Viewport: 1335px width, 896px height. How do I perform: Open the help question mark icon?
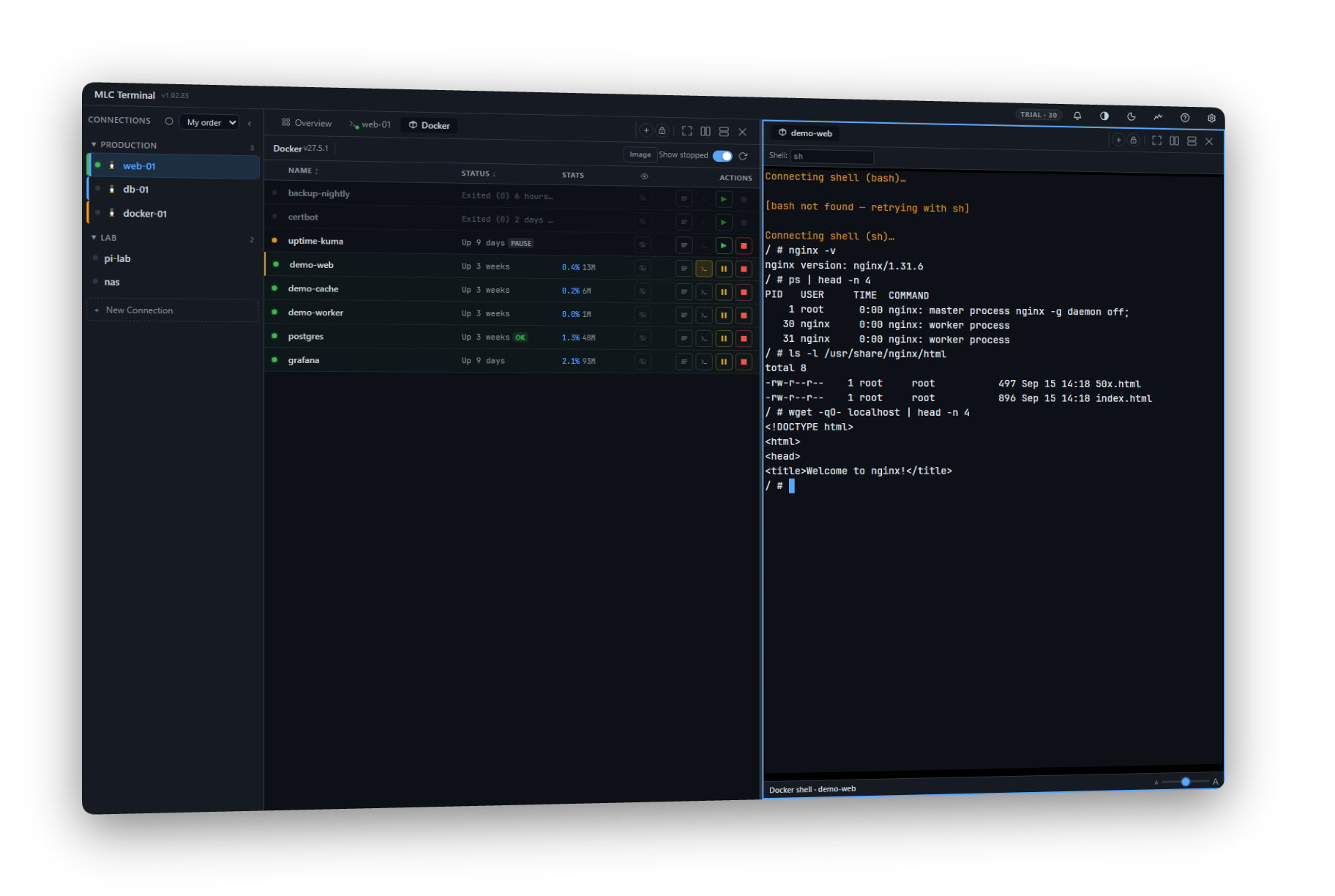tap(1185, 117)
